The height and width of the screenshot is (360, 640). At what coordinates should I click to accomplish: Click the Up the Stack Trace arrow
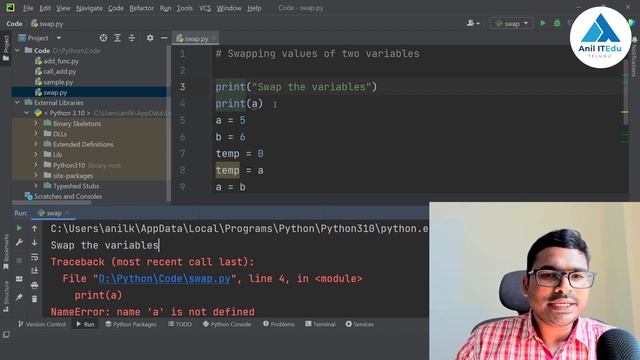pyautogui.click(x=34, y=229)
